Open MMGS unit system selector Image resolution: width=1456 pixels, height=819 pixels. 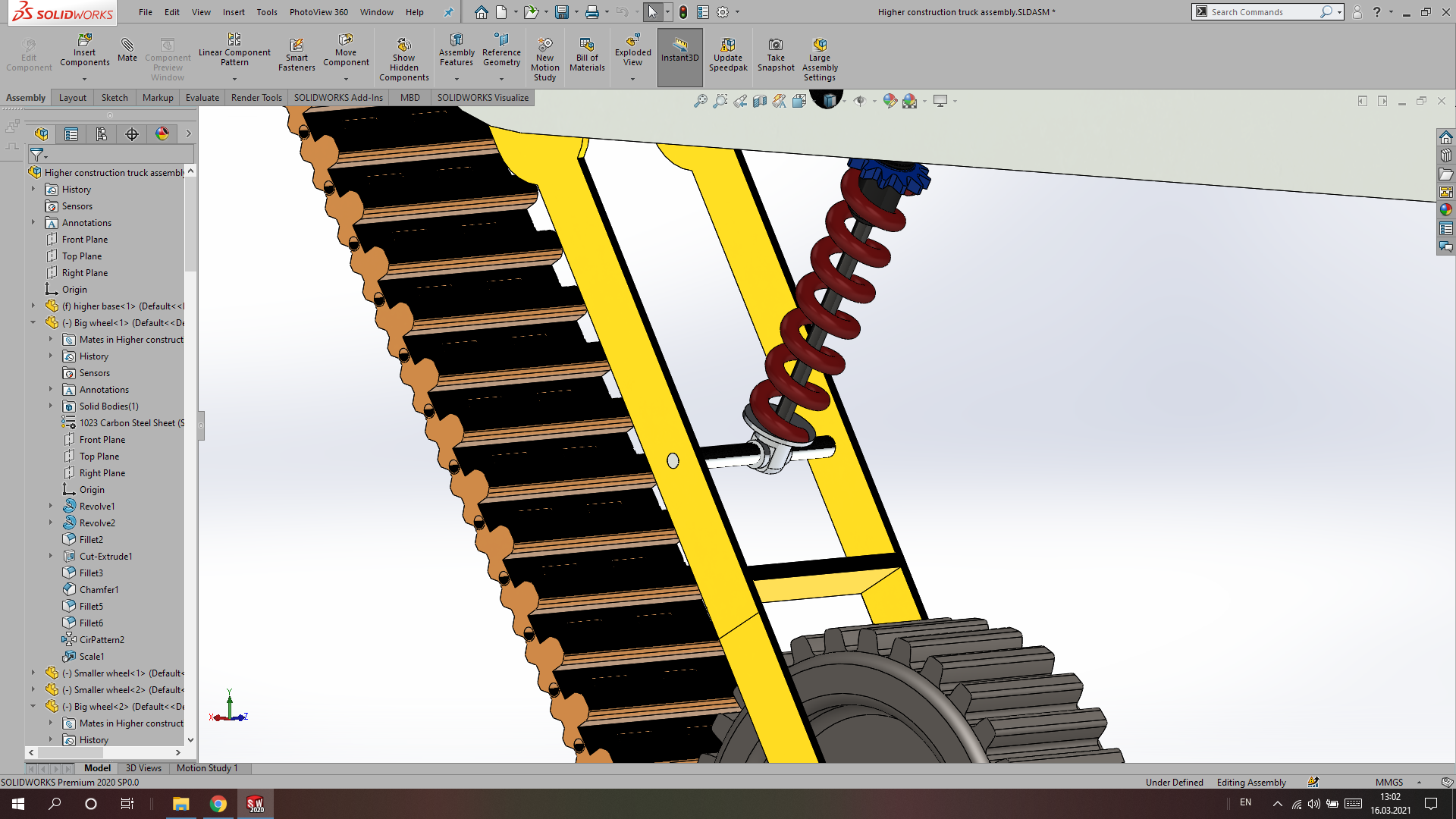[1389, 782]
